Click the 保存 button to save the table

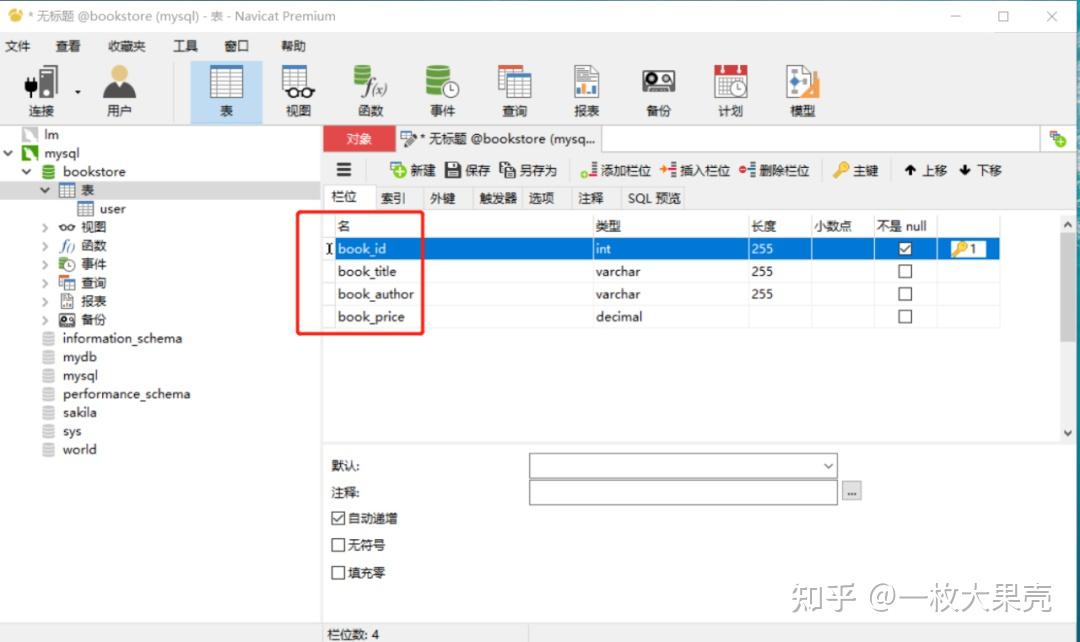[x=466, y=170]
